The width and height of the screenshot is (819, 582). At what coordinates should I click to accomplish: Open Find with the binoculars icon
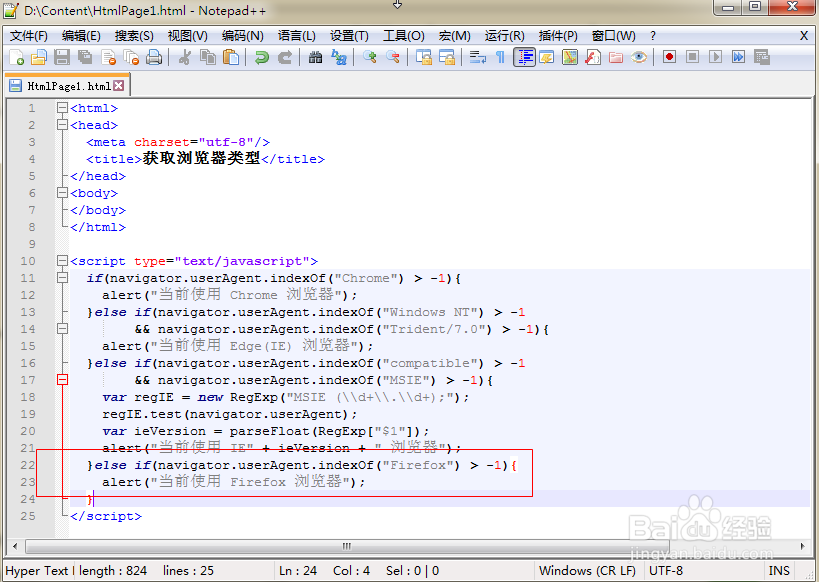[x=315, y=57]
